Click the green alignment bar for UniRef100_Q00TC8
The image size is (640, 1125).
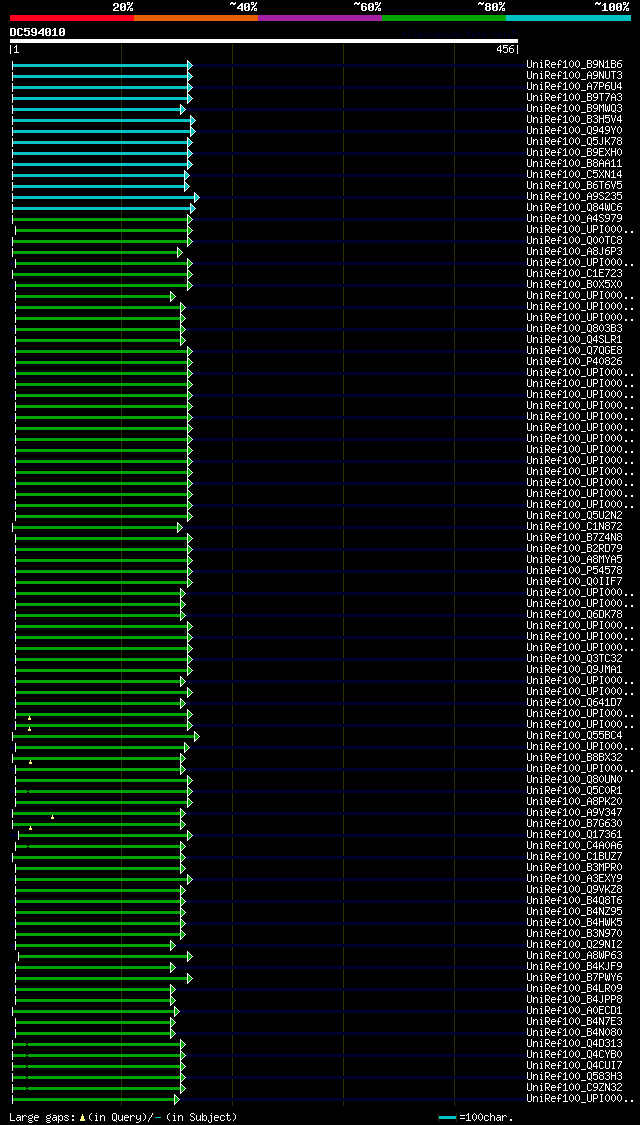point(100,241)
